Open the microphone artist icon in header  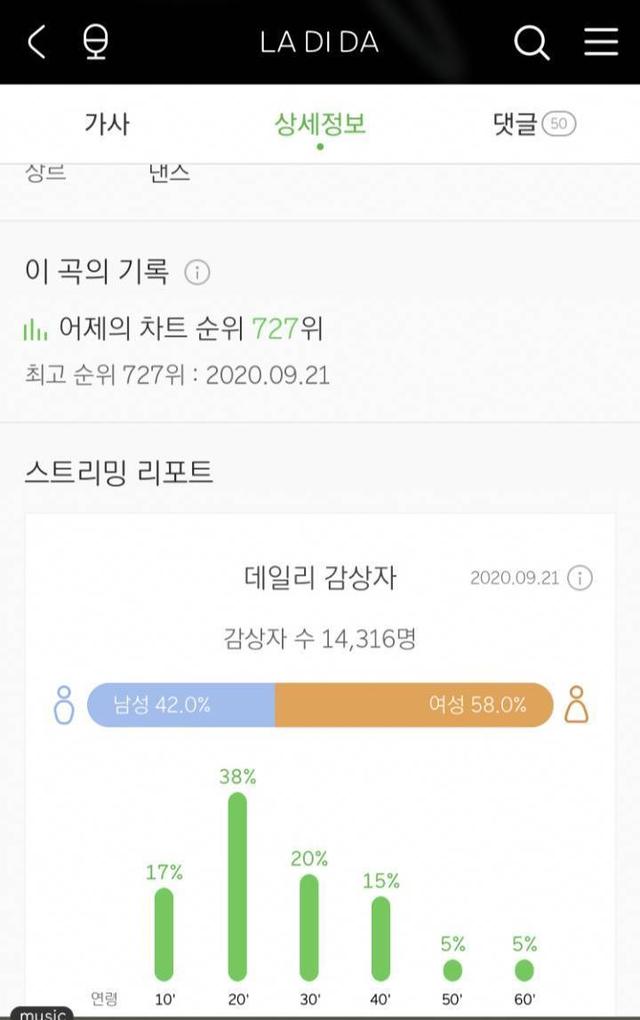(x=96, y=42)
